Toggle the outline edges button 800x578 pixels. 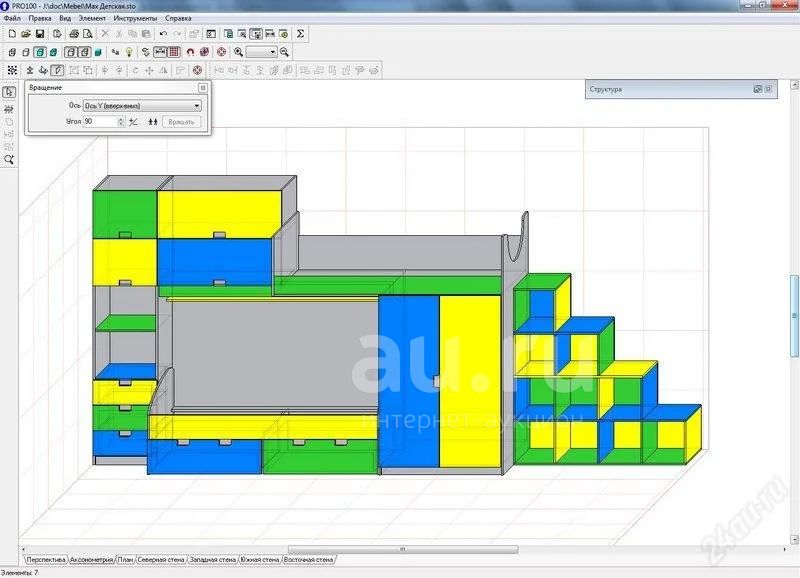click(71, 52)
